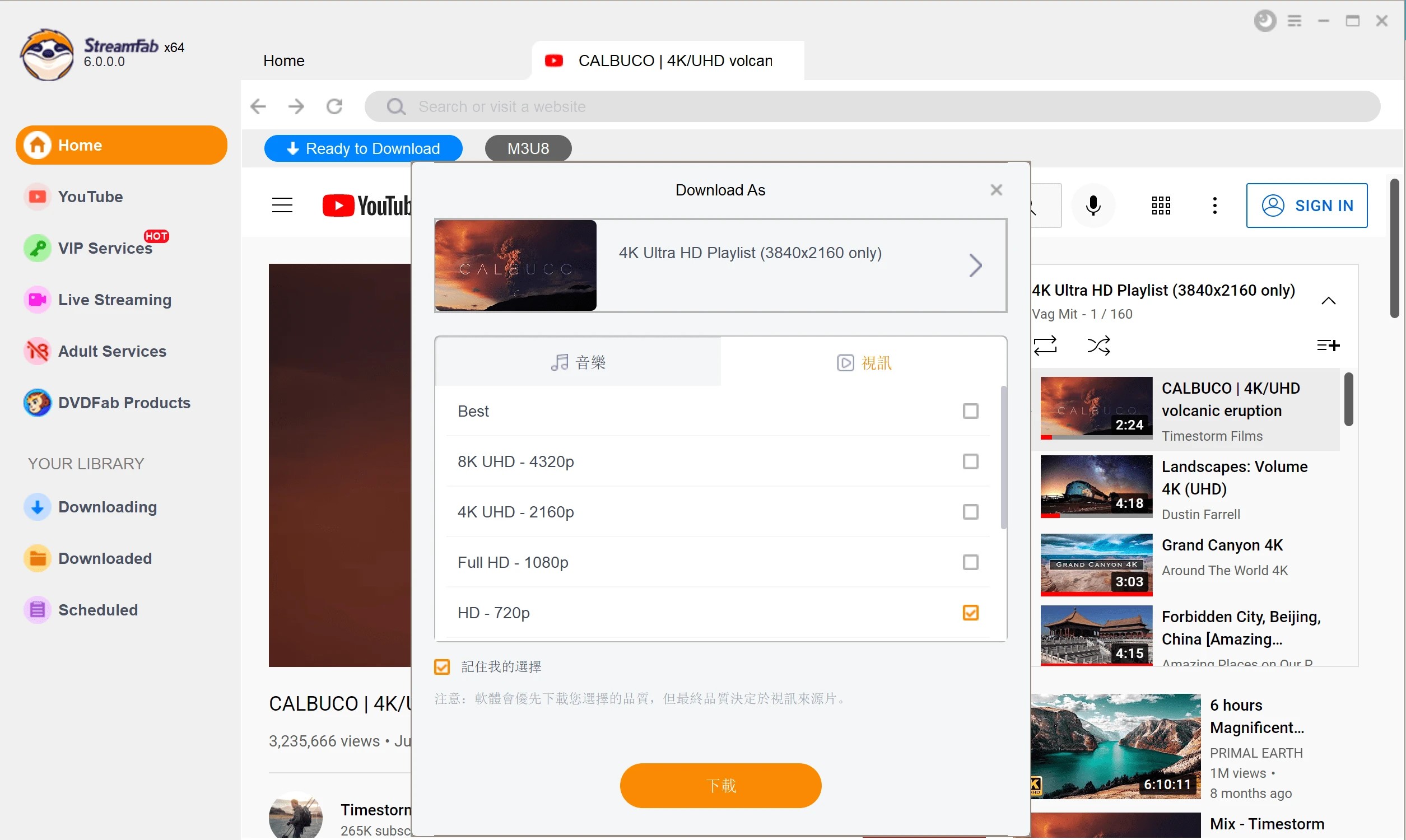Click the StreamFab home icon

39,145
